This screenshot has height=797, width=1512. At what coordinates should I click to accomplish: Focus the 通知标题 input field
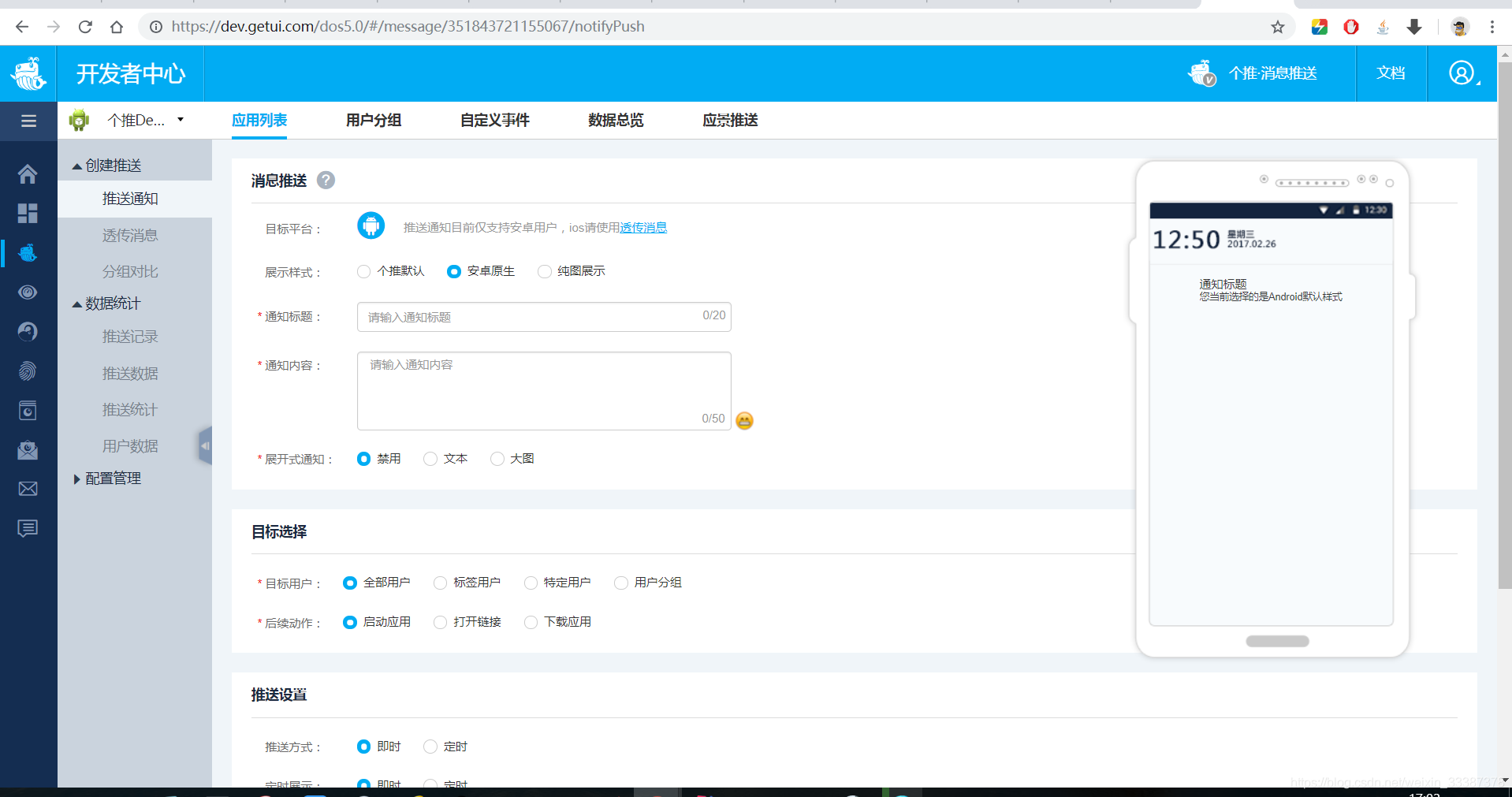click(x=544, y=317)
